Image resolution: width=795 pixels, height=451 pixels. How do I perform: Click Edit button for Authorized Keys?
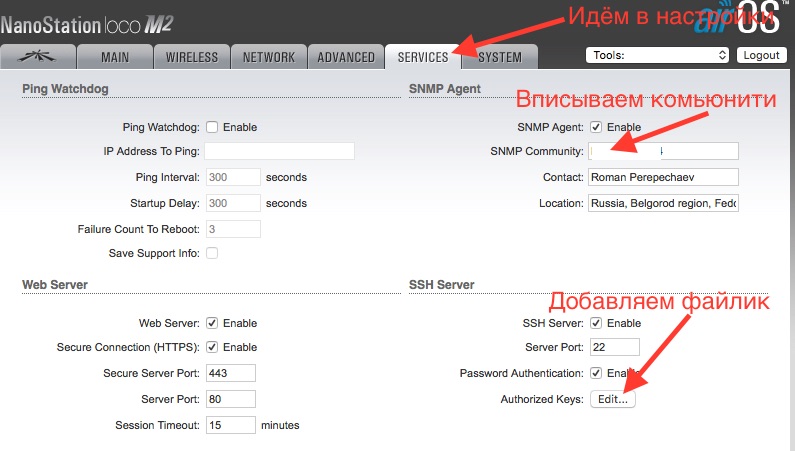[x=612, y=399]
